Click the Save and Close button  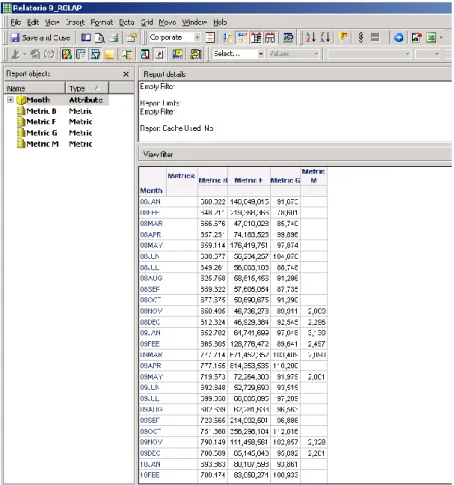pyautogui.click(x=40, y=38)
